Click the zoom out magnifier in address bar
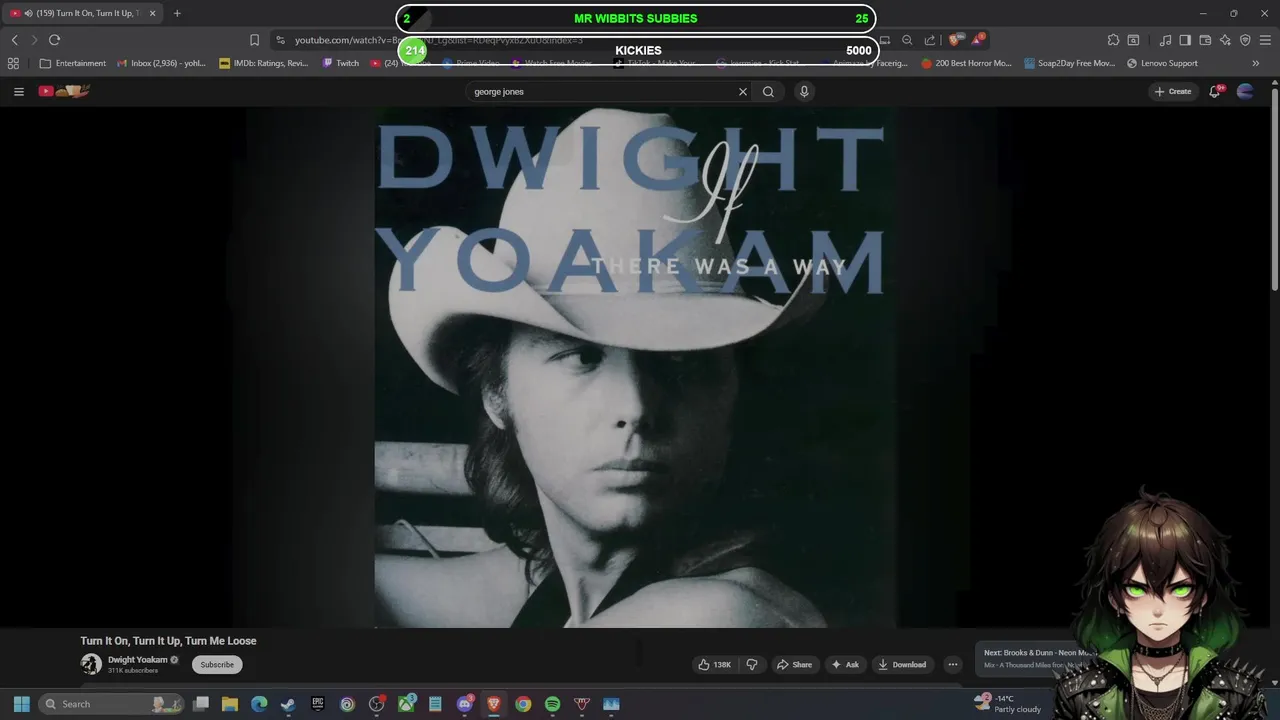The height and width of the screenshot is (720, 1280). 907,40
